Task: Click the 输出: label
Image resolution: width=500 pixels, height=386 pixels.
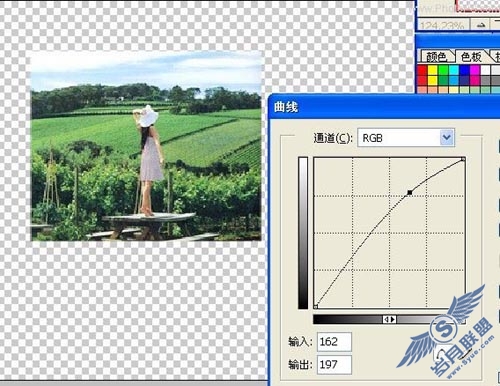Action: click(x=300, y=365)
